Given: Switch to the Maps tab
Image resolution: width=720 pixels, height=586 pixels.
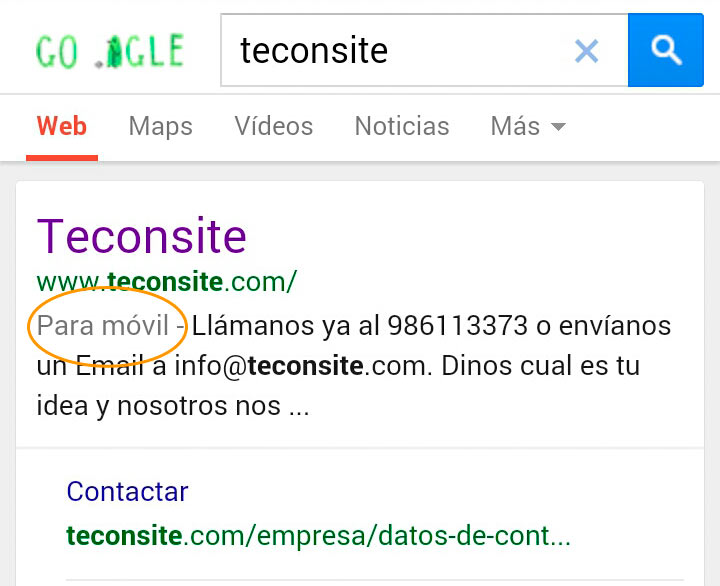Looking at the screenshot, I should pos(161,126).
